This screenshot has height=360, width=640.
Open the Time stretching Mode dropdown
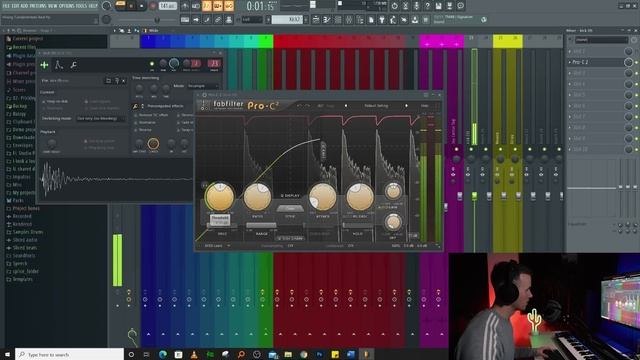[203, 86]
